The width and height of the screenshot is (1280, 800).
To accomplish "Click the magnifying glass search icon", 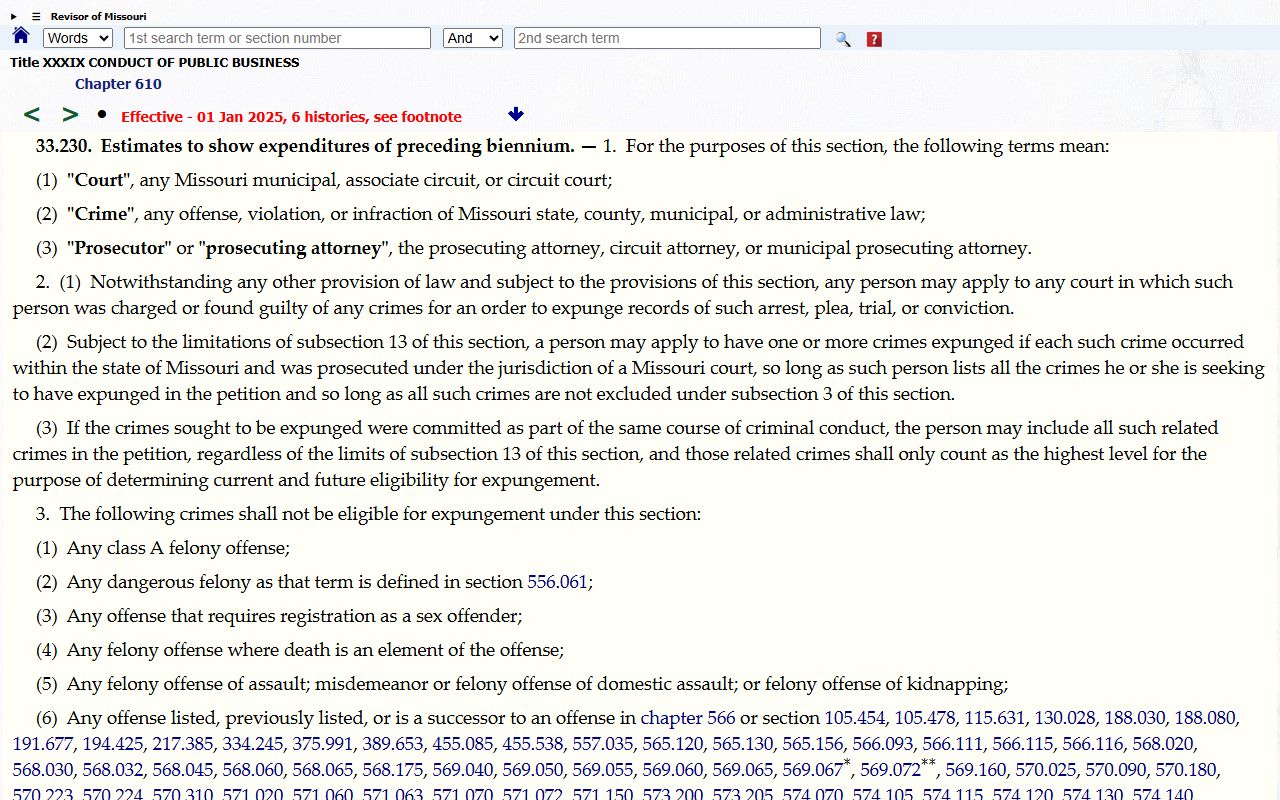I will (x=843, y=39).
